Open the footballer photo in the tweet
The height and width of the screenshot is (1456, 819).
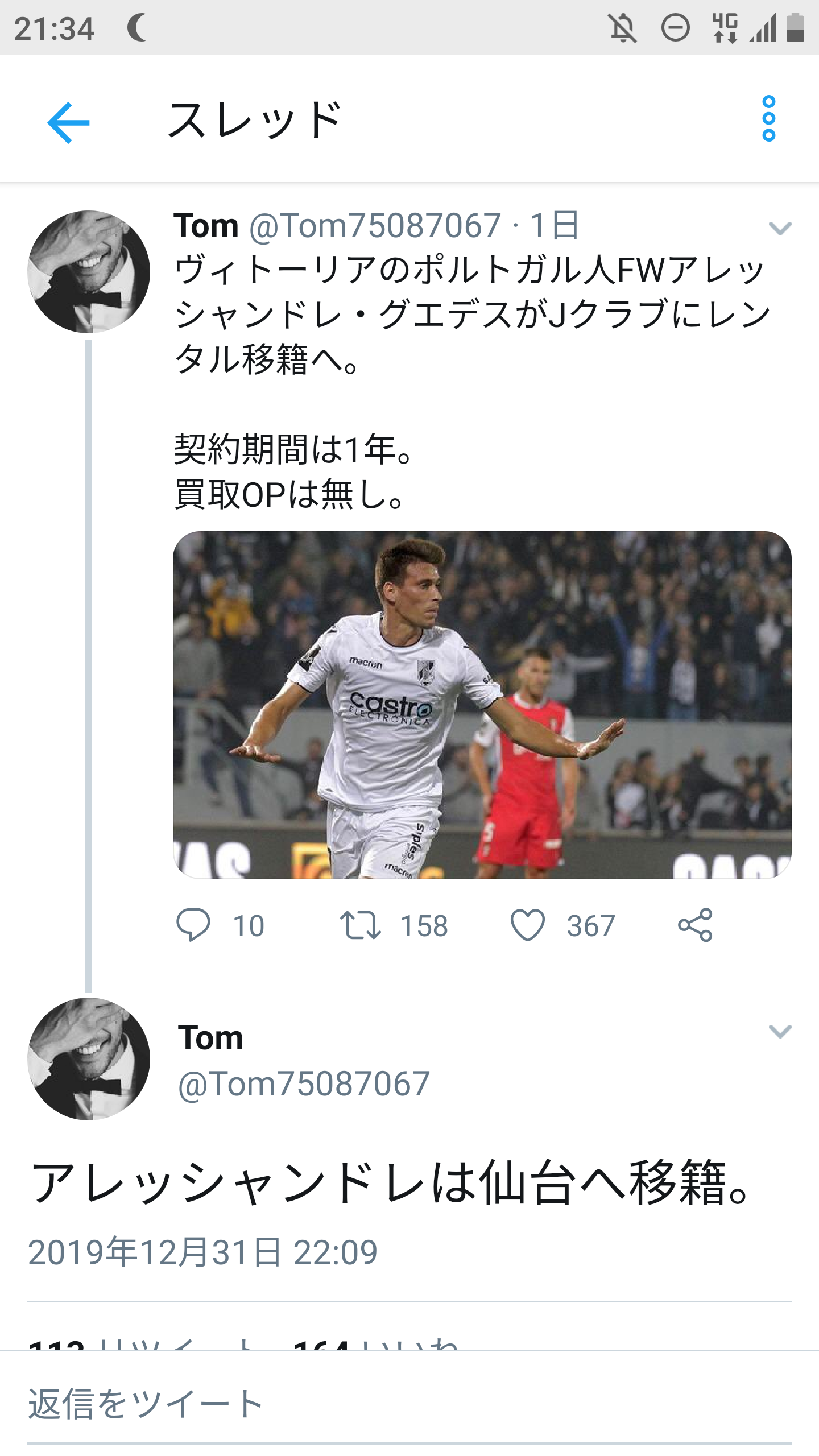pyautogui.click(x=482, y=705)
